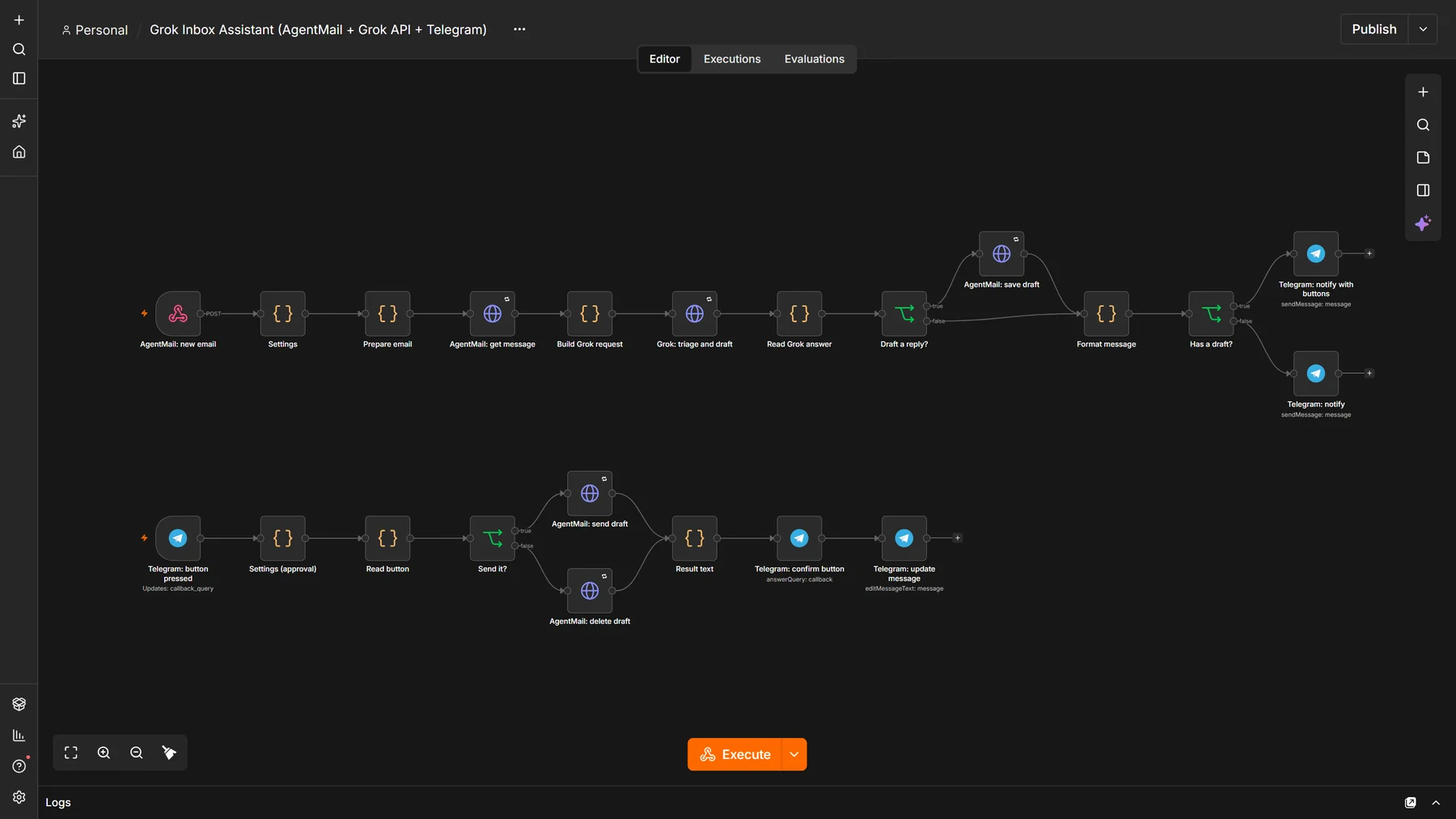Screen dimensions: 1456x819
Task: Click the Publish button
Action: tap(1373, 29)
